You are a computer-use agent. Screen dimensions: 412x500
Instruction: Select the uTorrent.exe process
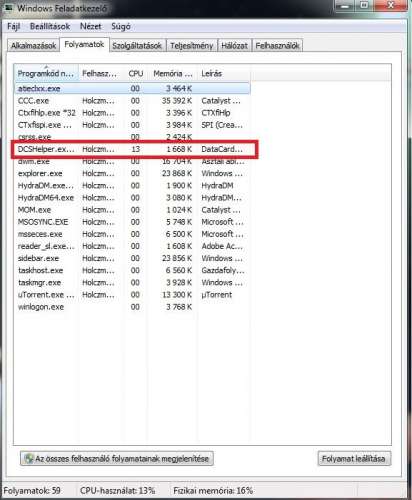point(132,295)
